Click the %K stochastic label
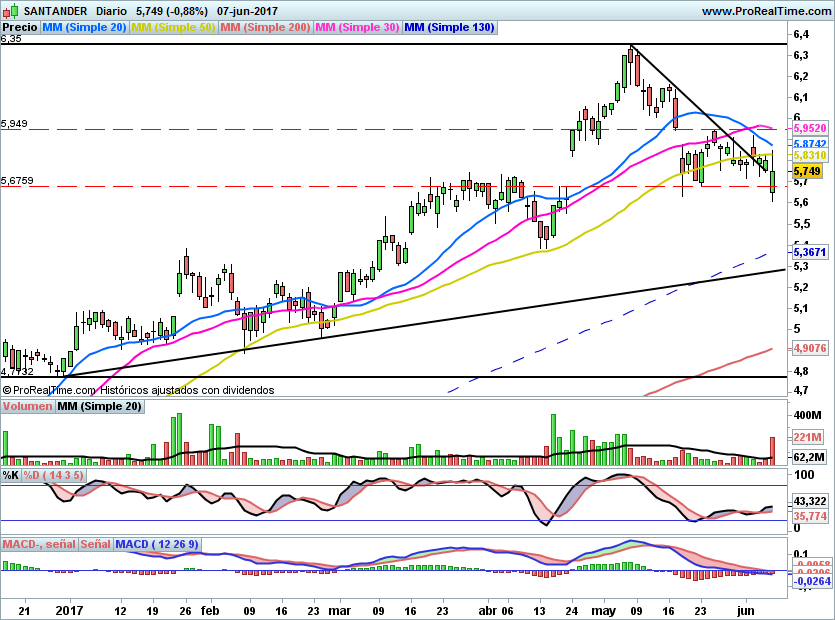Image resolution: width=835 pixels, height=620 pixels. (x=11, y=474)
